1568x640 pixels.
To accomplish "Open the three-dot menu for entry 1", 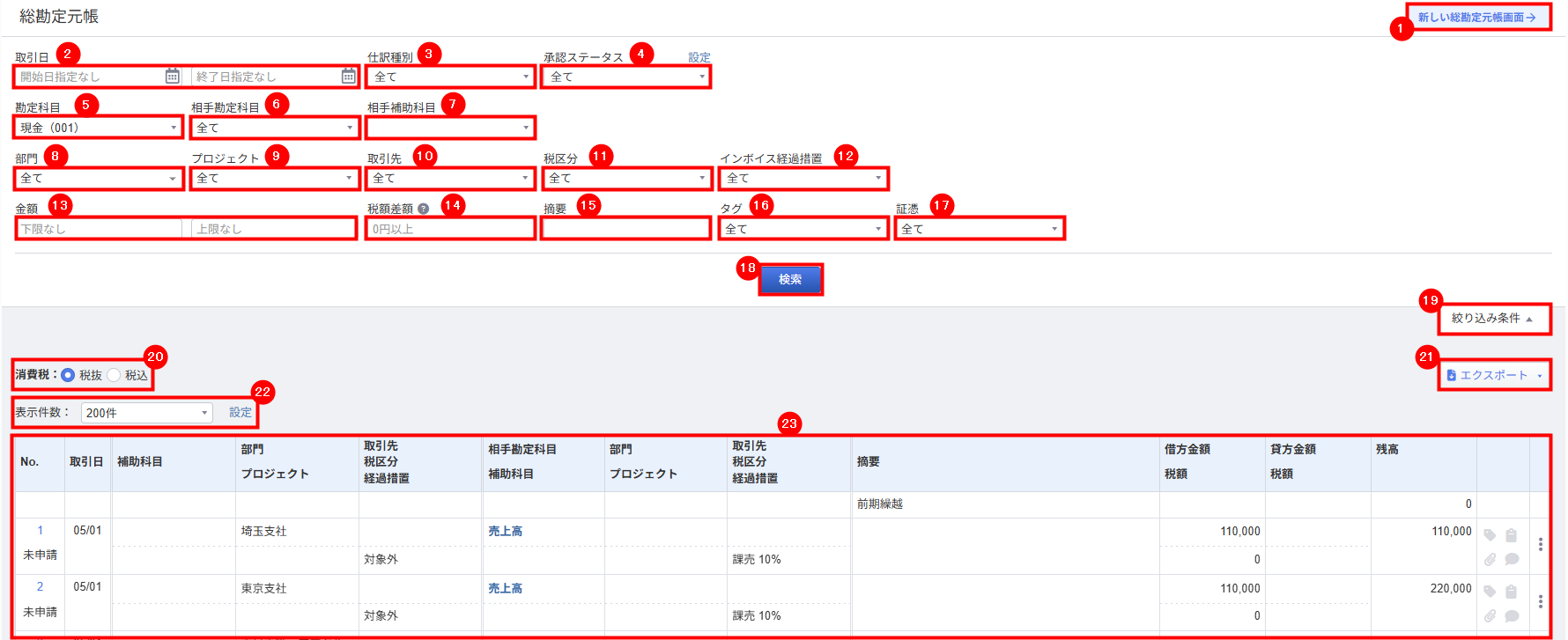I will pos(1540,545).
